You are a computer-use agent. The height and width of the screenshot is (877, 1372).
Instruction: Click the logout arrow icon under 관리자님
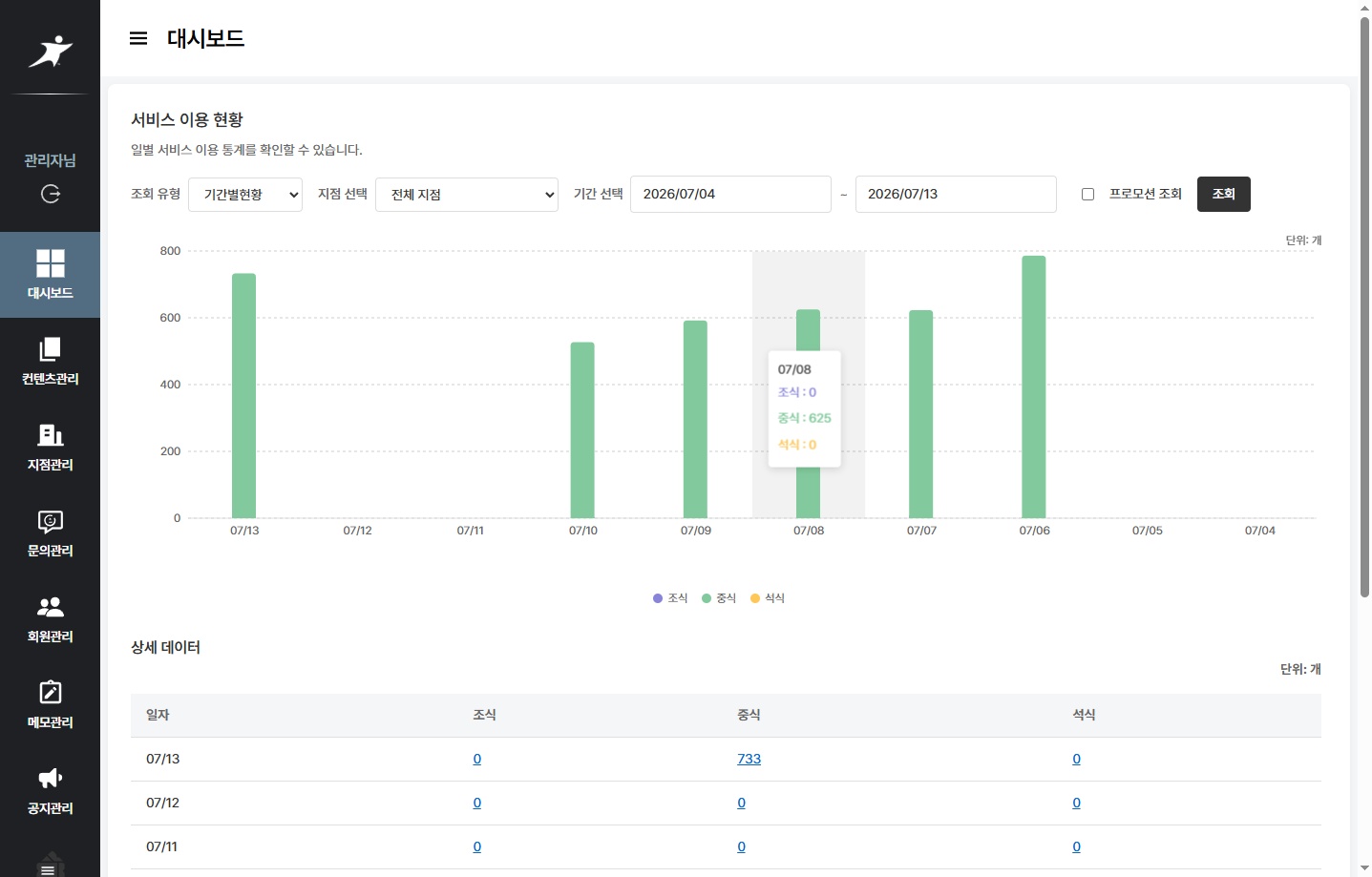point(51,194)
